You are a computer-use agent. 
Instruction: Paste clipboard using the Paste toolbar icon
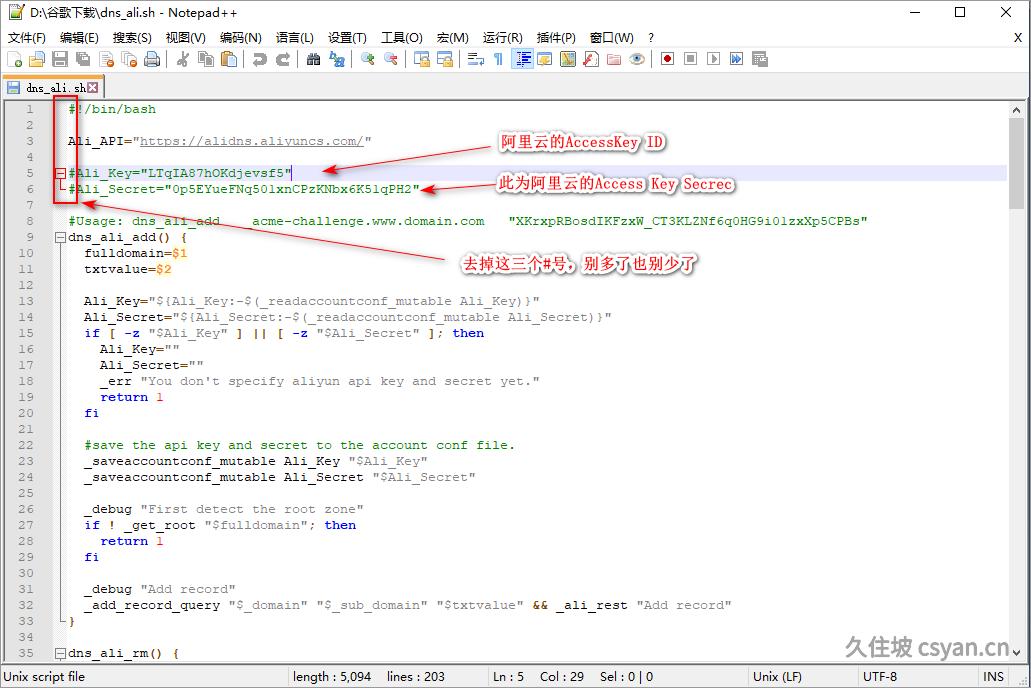pyautogui.click(x=229, y=59)
